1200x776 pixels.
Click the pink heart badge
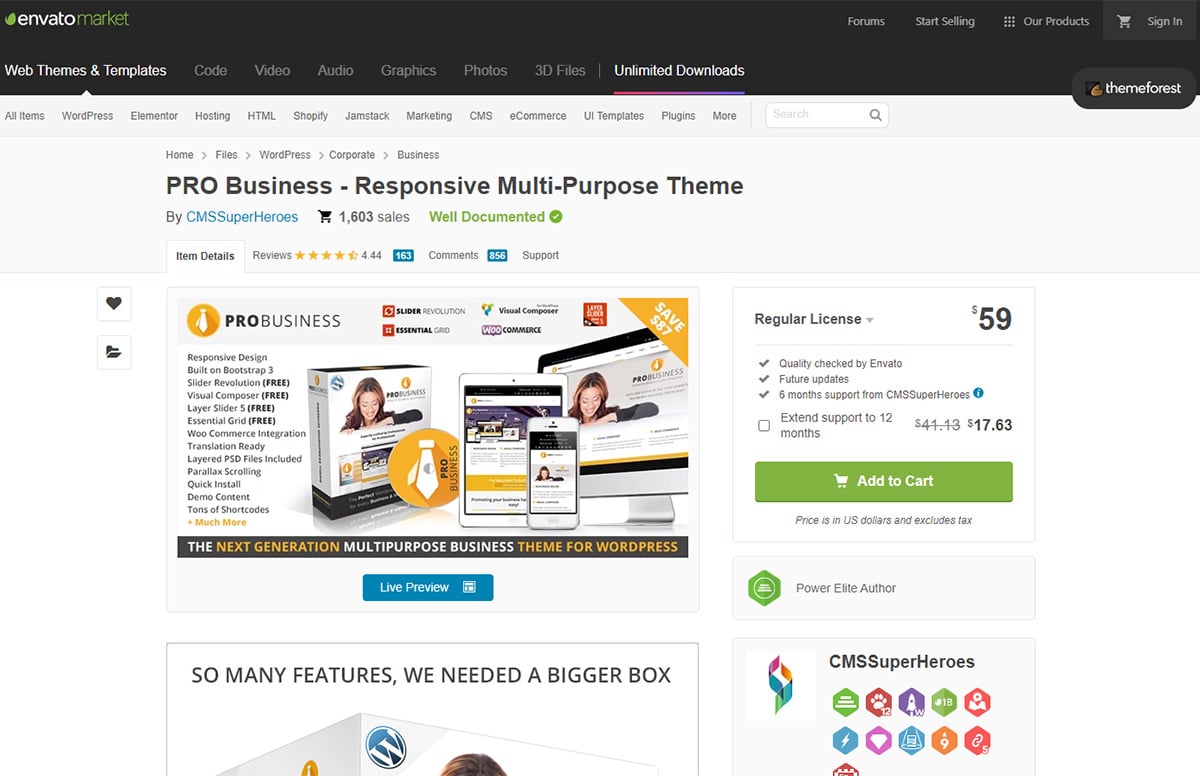879,741
